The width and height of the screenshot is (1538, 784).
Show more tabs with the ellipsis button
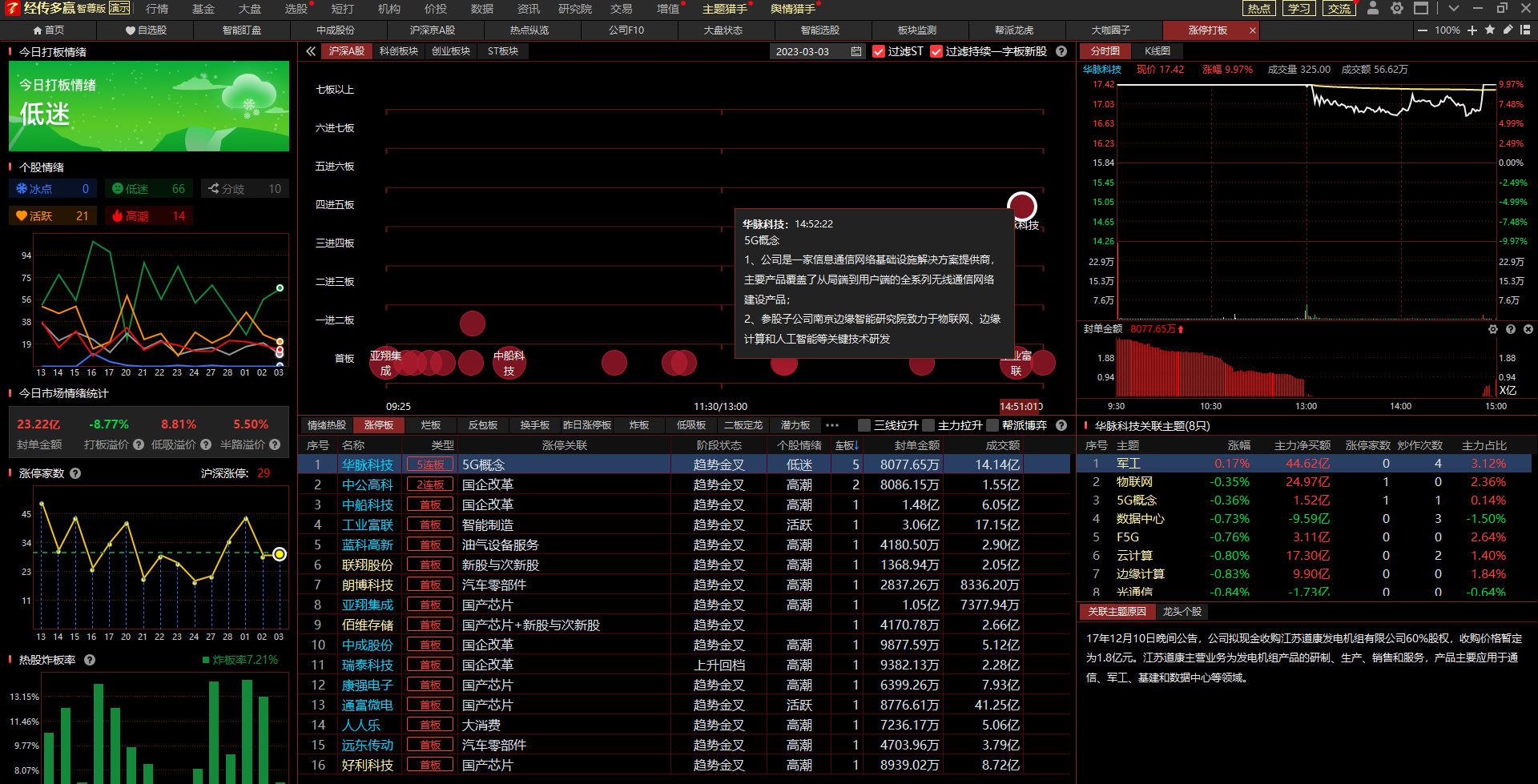point(832,425)
